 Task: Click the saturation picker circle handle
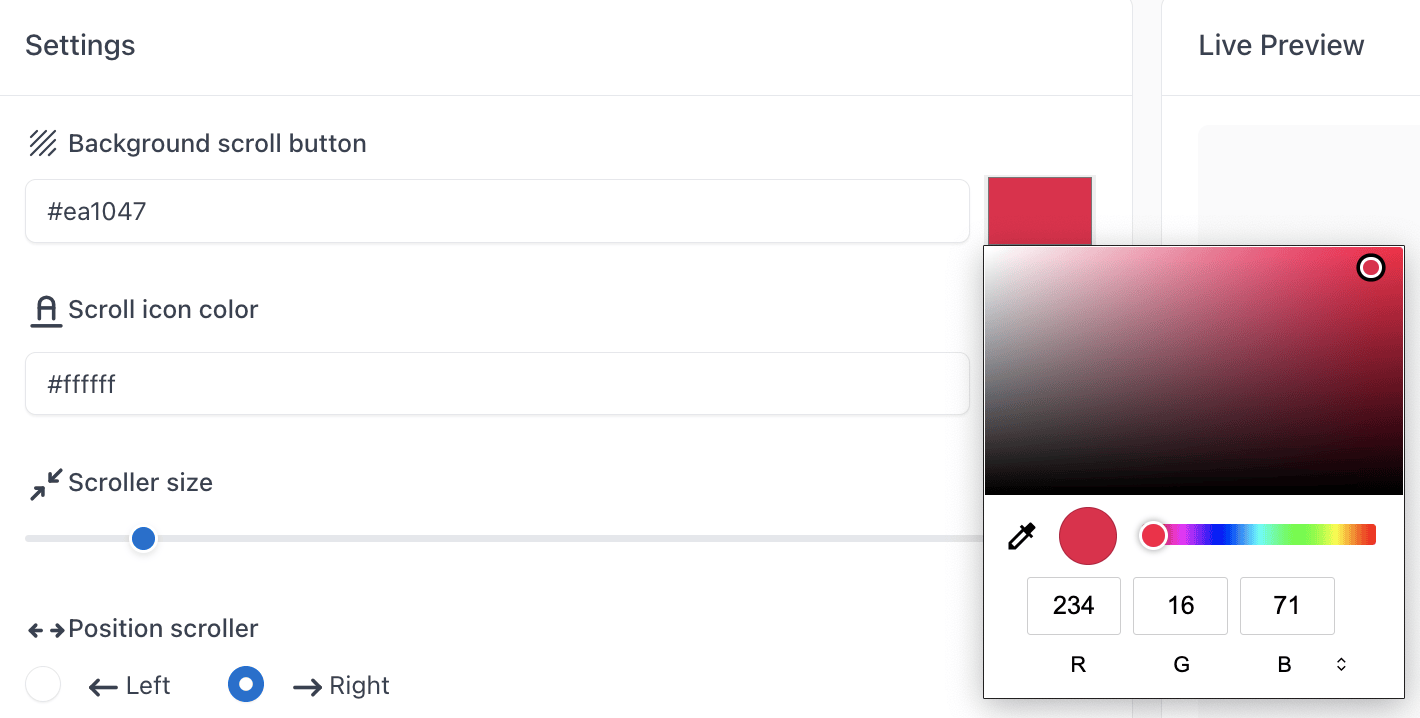1370,268
